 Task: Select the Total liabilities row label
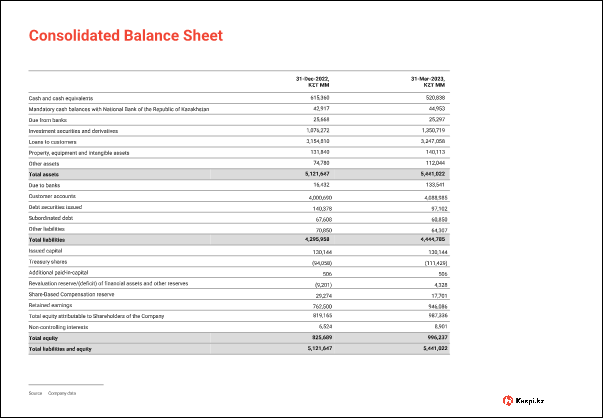tap(46, 240)
